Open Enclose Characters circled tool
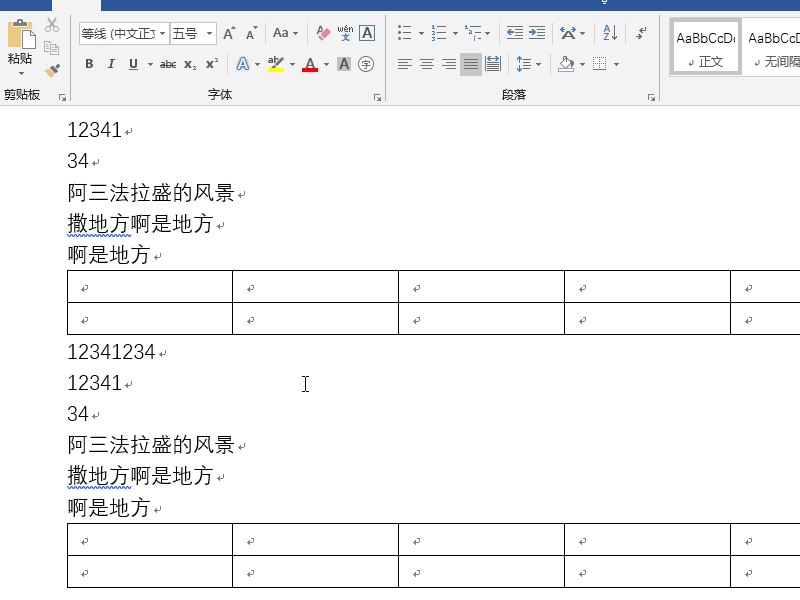Viewport: 800px width, 600px height. [366, 64]
